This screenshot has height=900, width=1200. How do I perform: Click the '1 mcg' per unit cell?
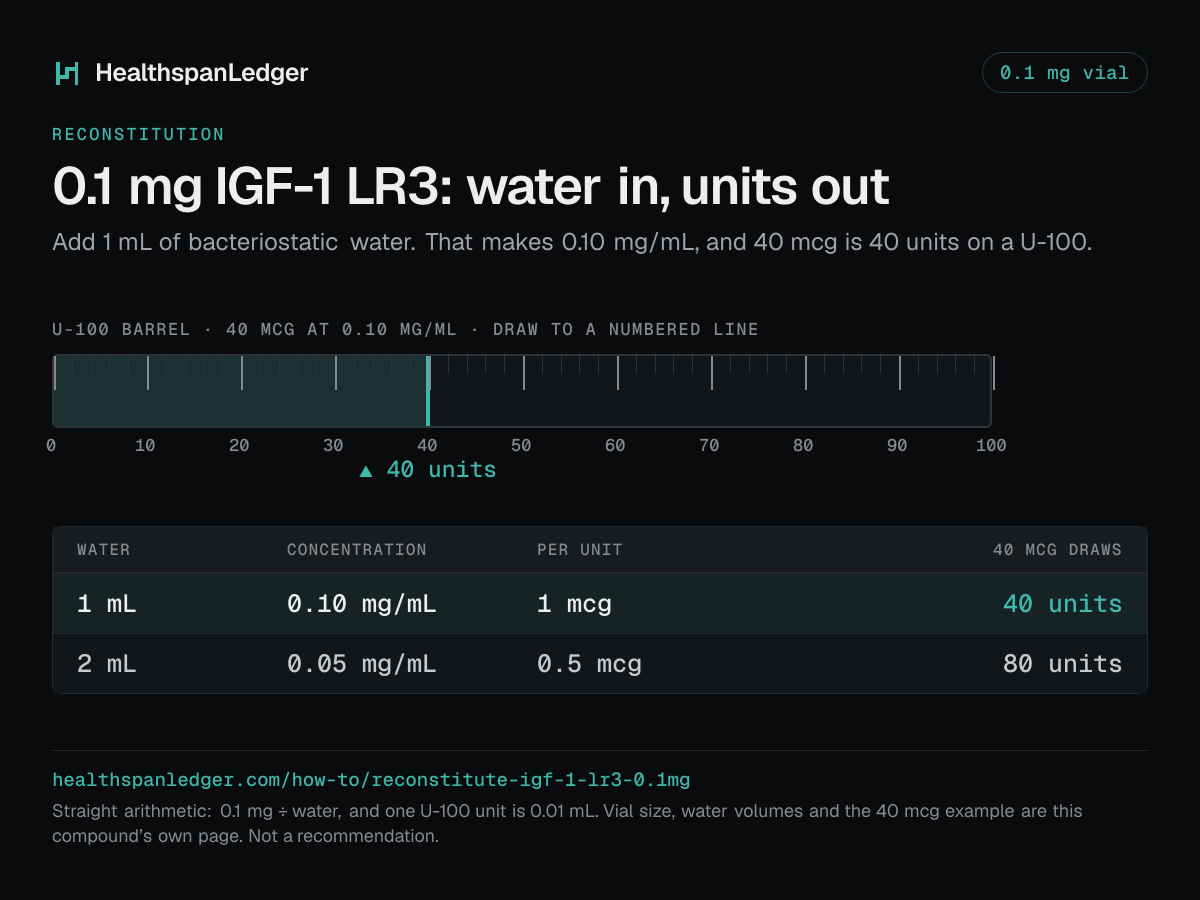[574, 604]
